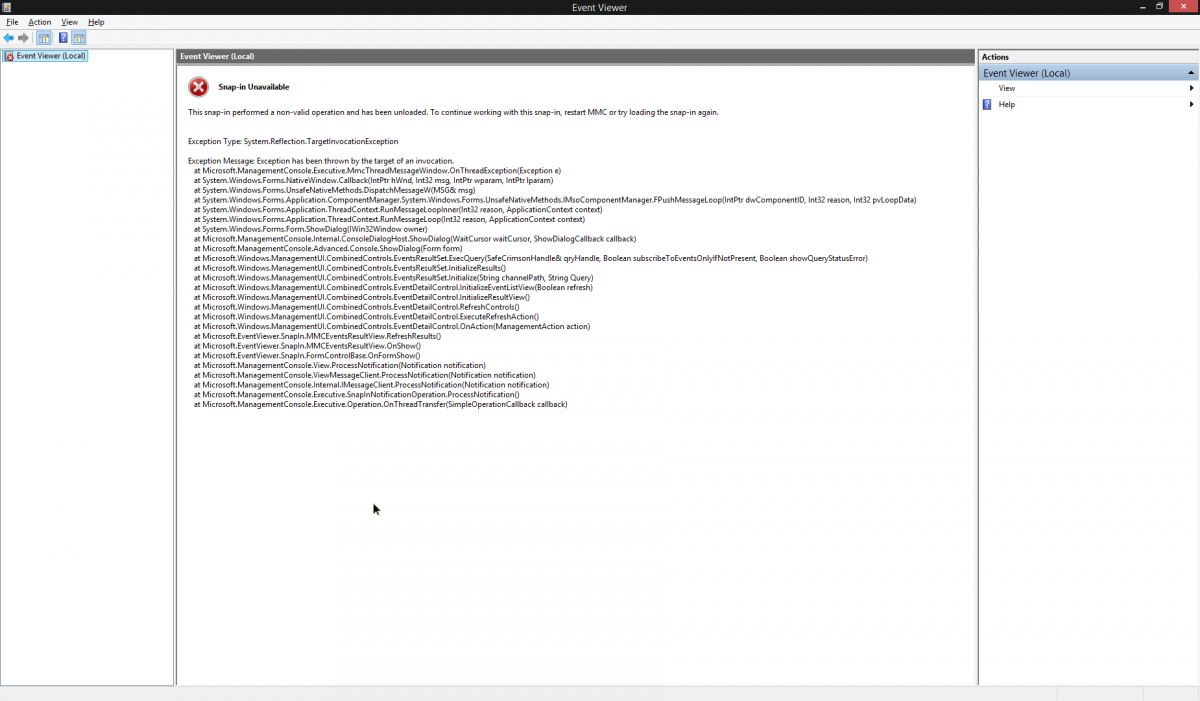Restore down the Event Viewer window
Viewport: 1200px width, 701px height.
point(1160,6)
